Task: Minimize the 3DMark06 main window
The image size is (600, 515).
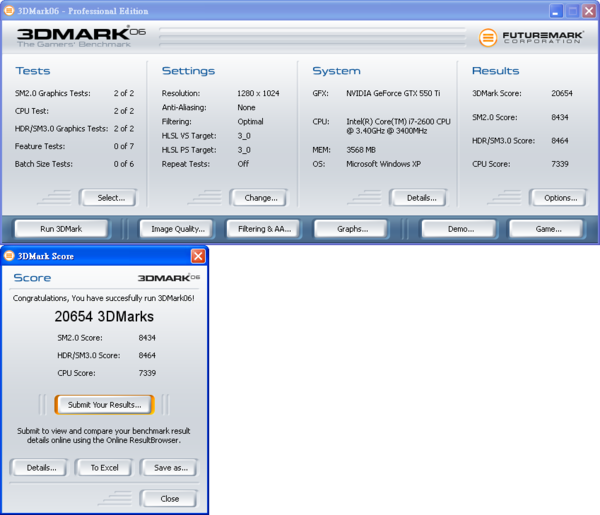Action: 556,11
